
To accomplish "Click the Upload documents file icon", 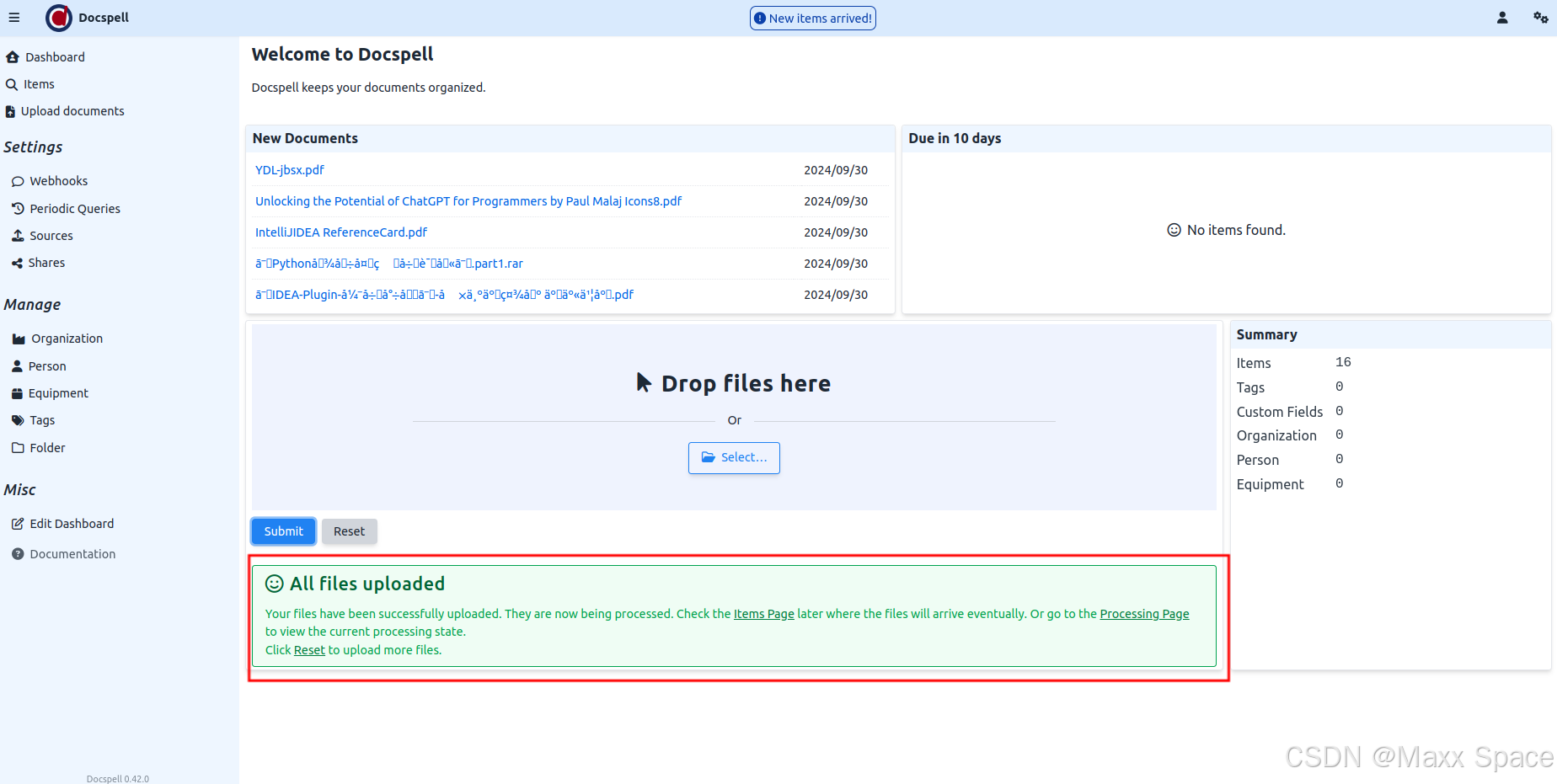I will tap(11, 111).
